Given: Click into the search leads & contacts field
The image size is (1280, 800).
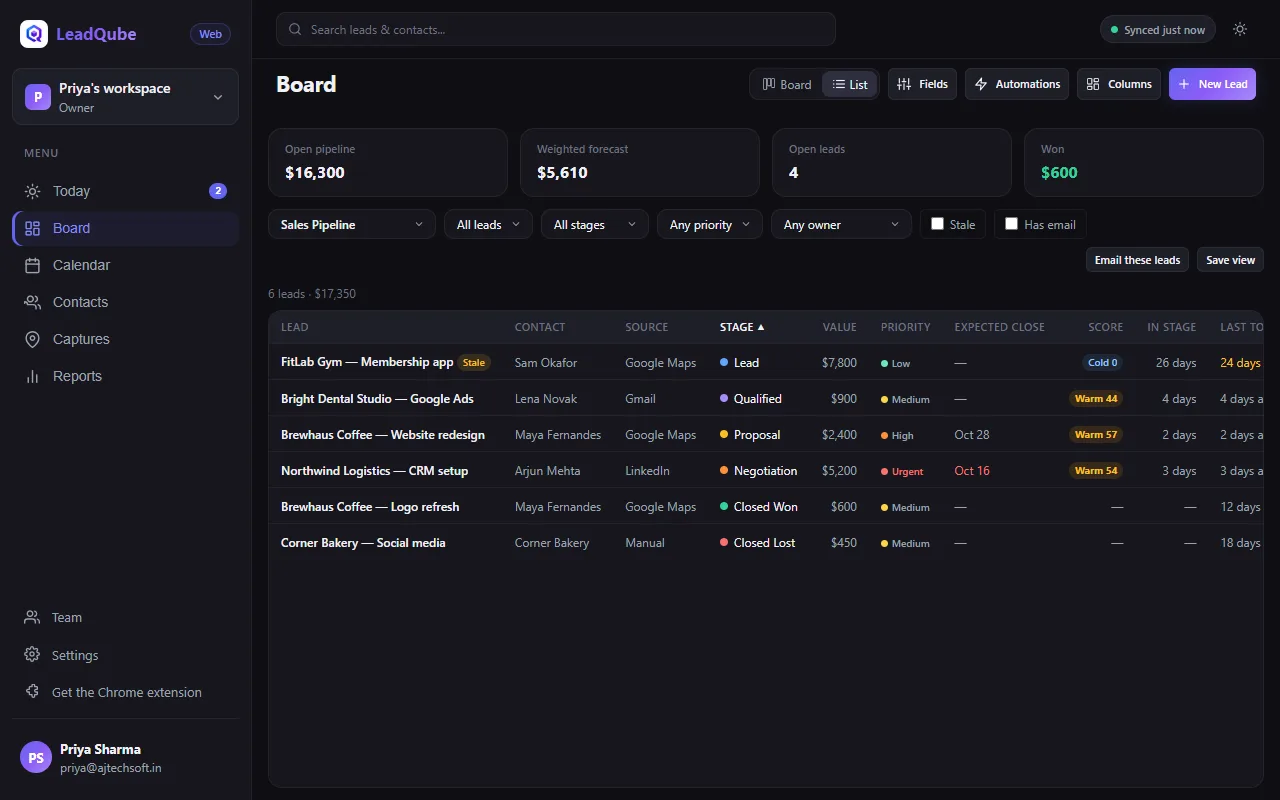Looking at the screenshot, I should click(x=556, y=29).
